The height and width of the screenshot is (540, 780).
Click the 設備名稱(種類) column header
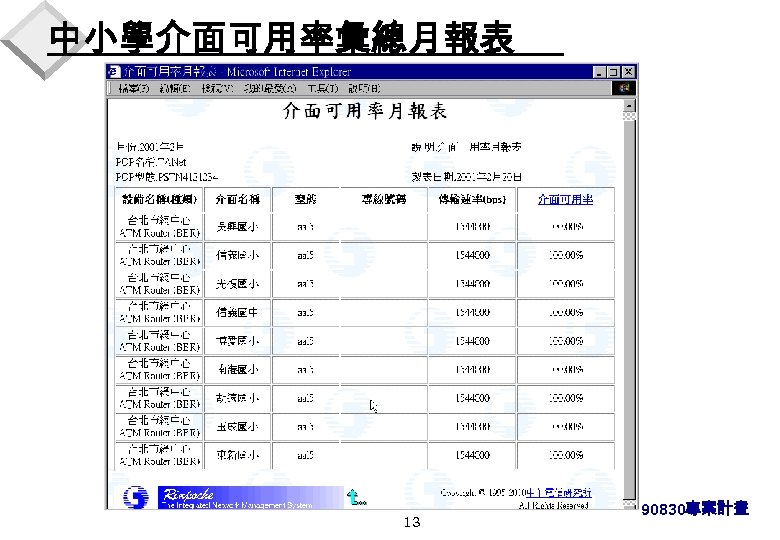[159, 200]
